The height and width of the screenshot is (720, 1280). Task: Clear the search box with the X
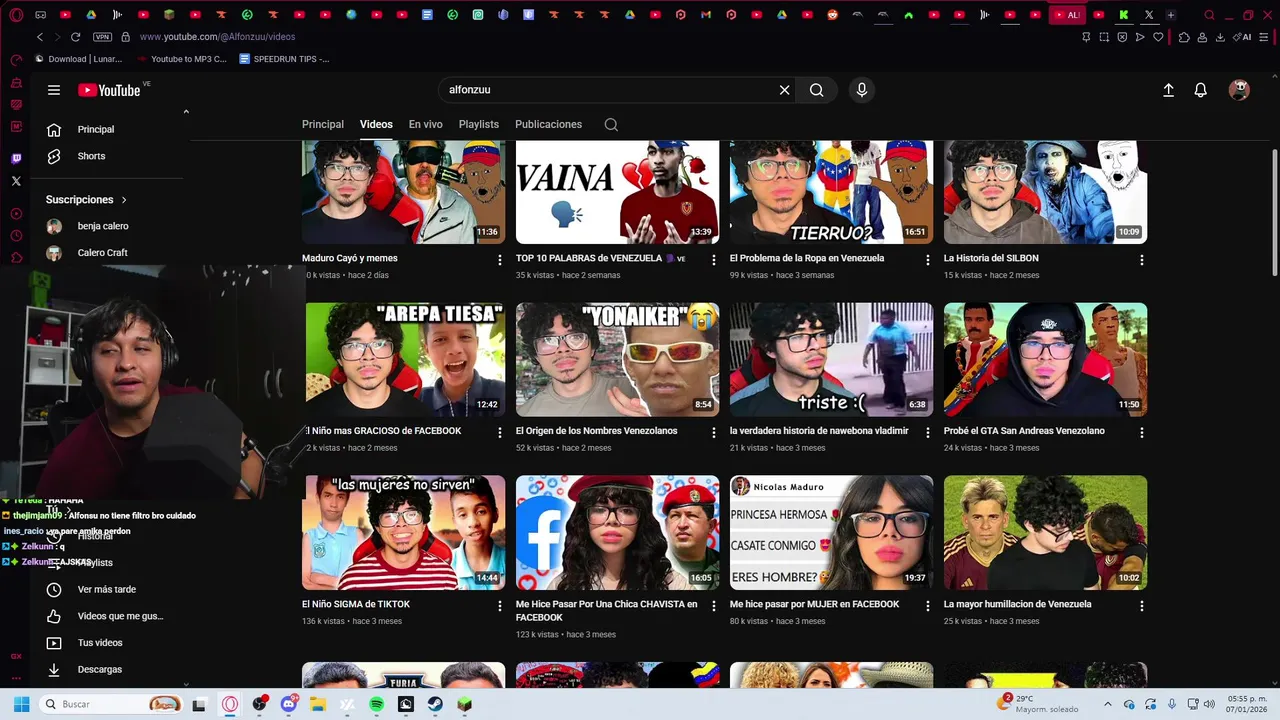point(784,90)
